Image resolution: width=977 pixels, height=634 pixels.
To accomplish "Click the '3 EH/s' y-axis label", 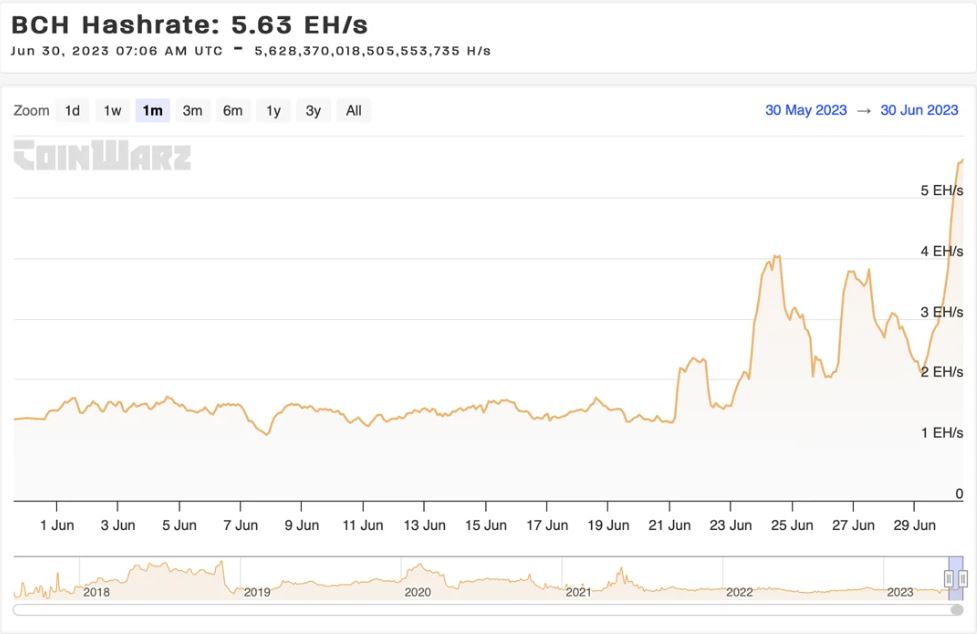I will click(941, 312).
